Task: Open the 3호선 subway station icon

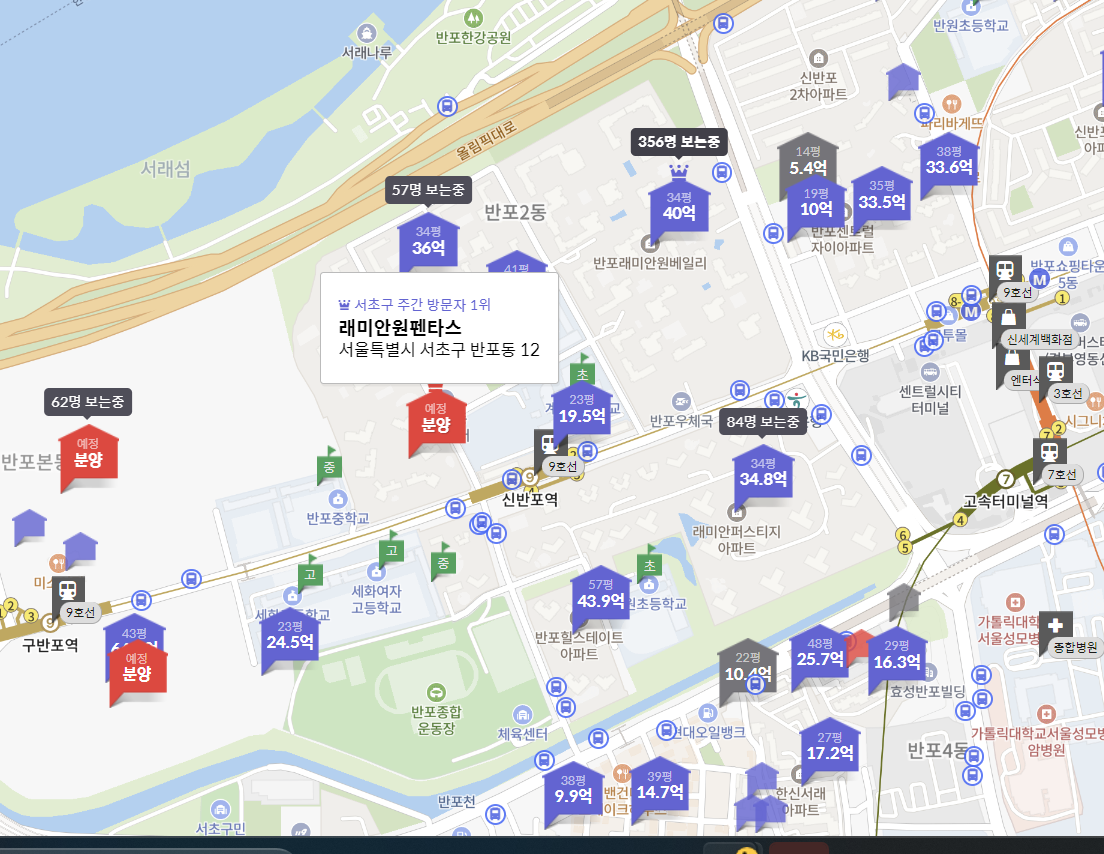Action: click(1055, 371)
